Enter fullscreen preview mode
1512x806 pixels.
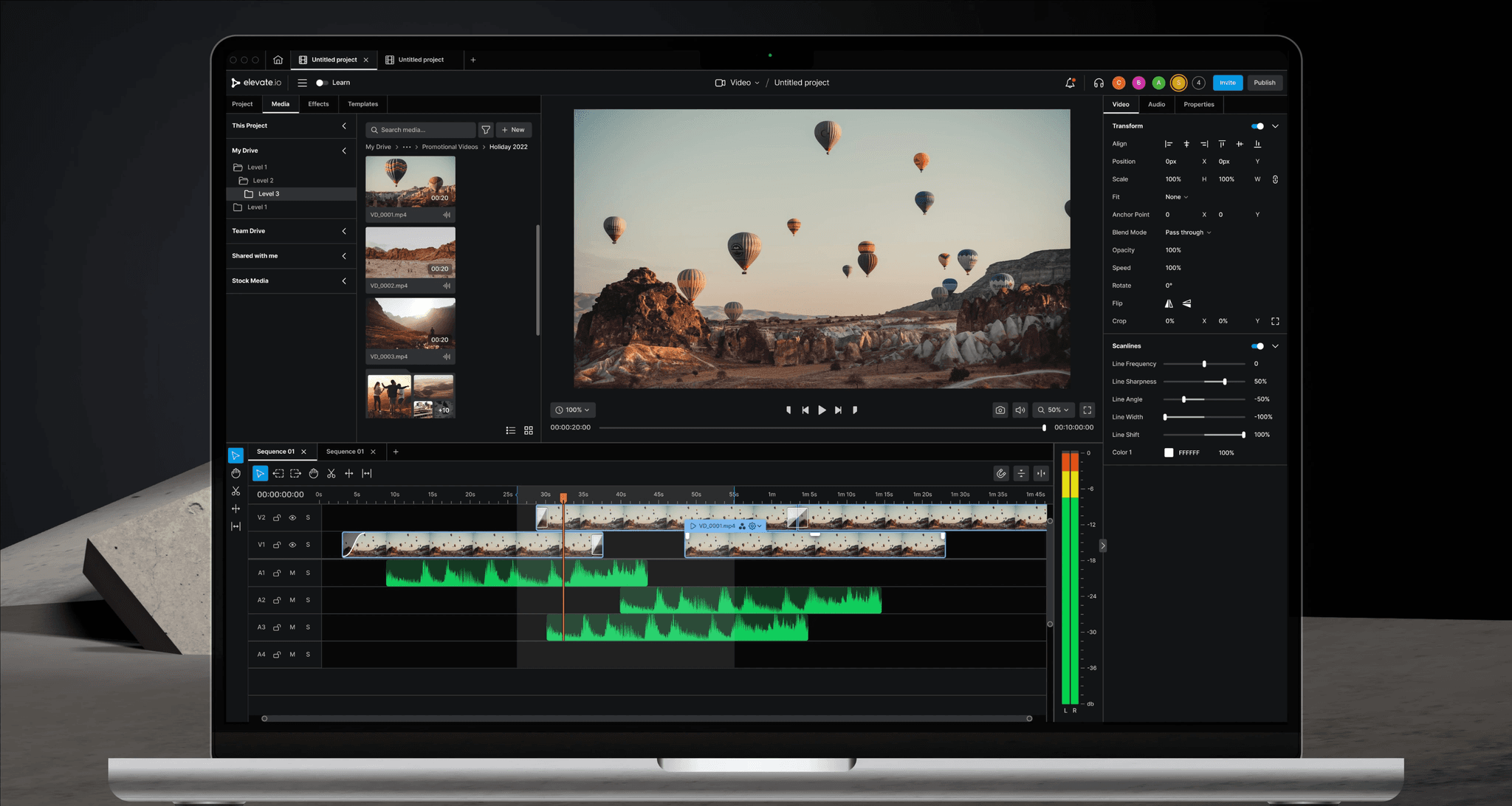coord(1087,410)
